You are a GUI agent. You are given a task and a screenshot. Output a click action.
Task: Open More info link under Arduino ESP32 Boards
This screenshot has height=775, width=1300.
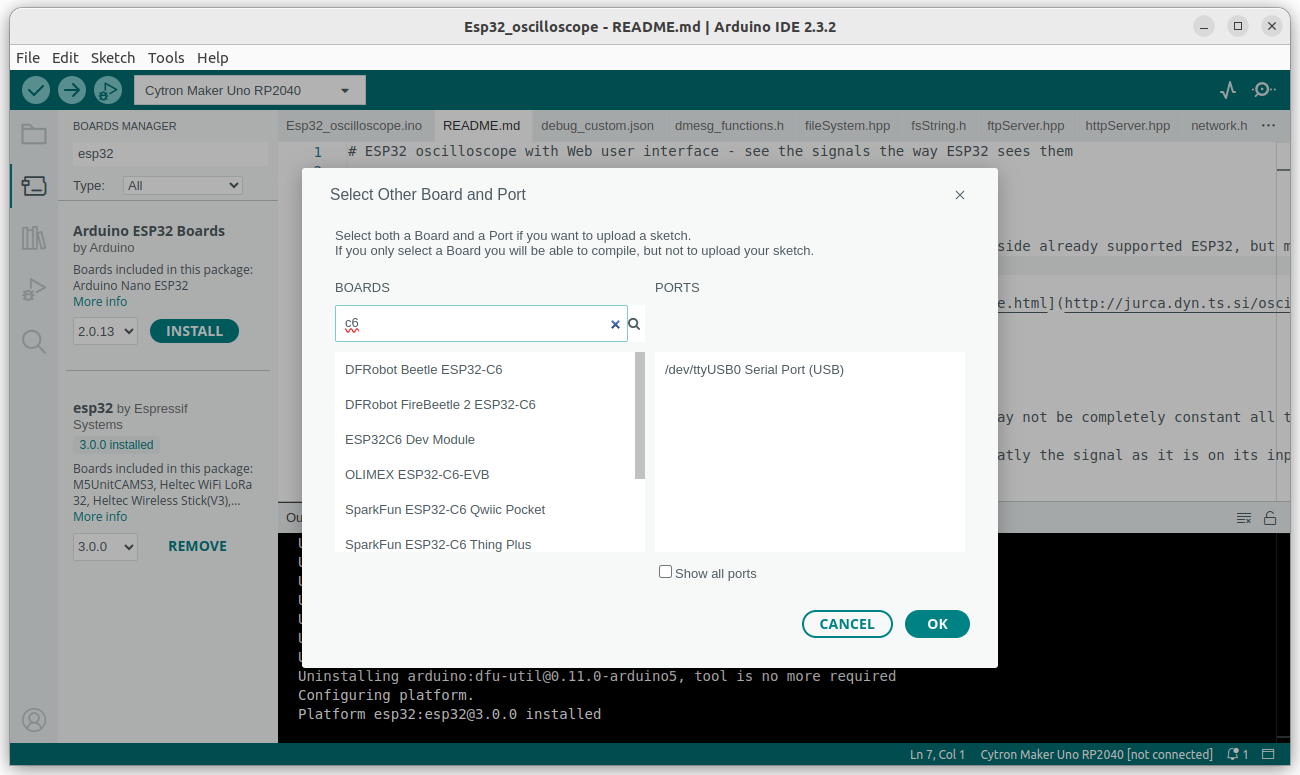pos(100,302)
